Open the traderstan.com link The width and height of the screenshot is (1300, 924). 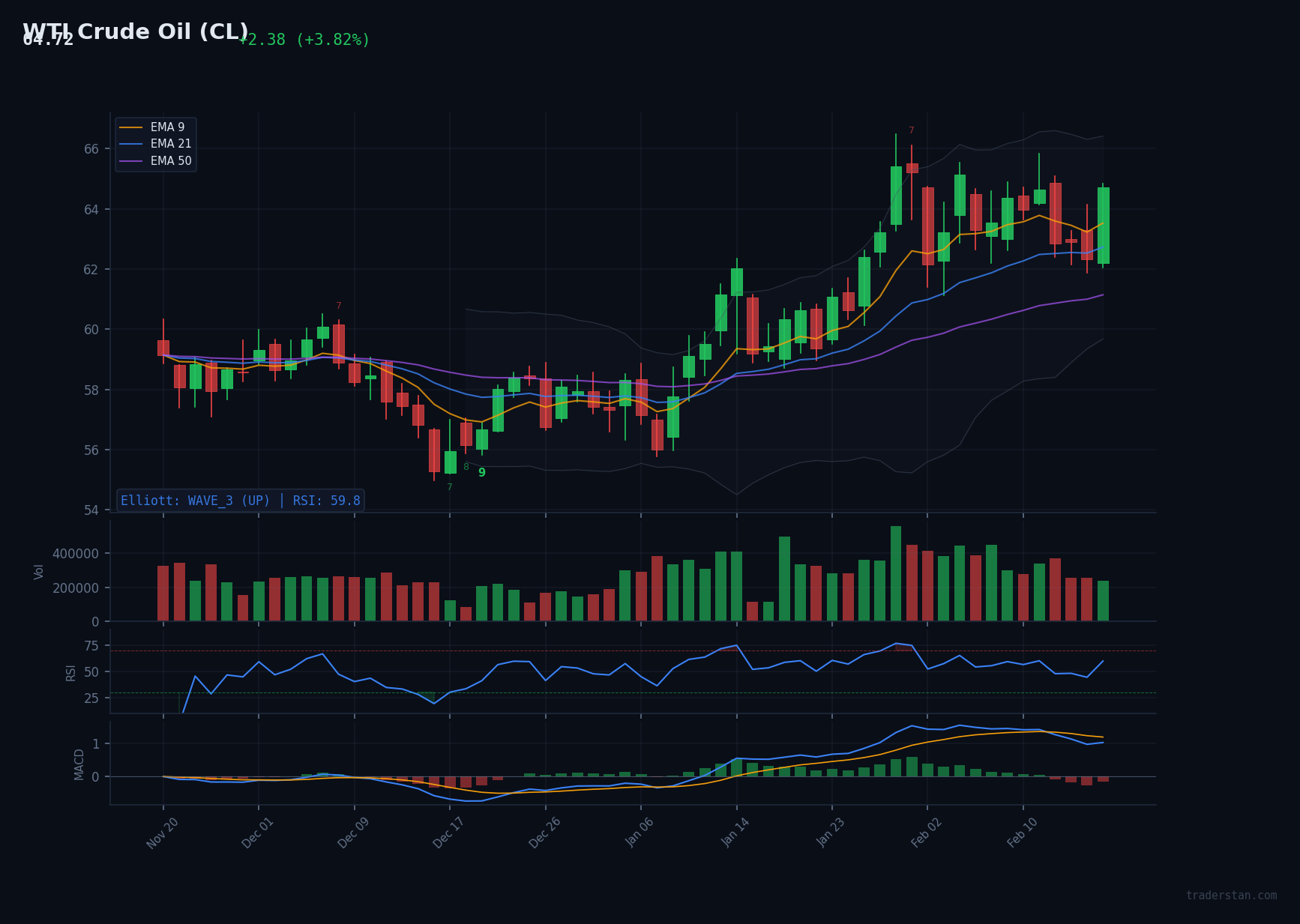click(1230, 893)
